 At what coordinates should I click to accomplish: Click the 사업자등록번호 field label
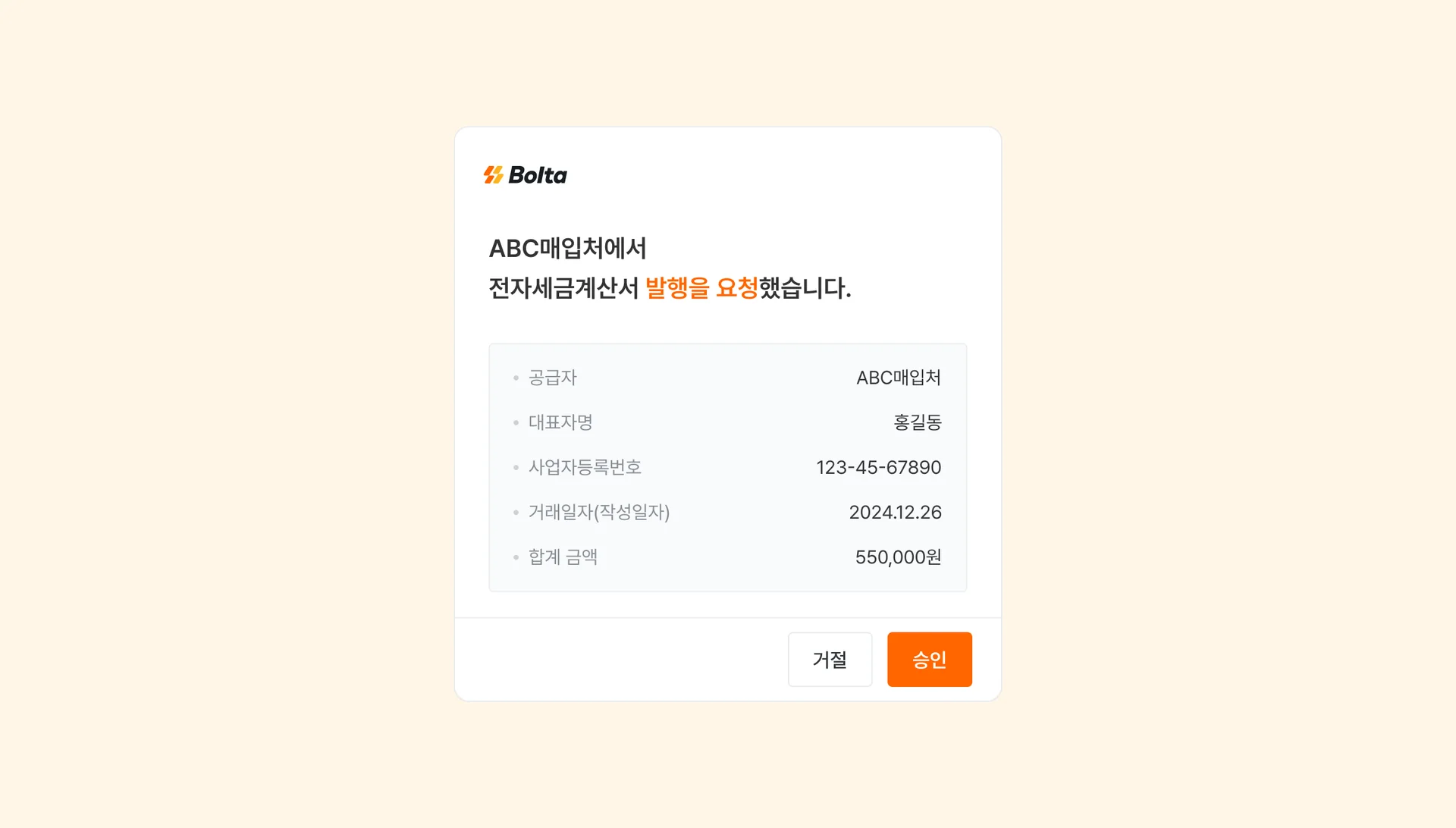[x=585, y=467]
